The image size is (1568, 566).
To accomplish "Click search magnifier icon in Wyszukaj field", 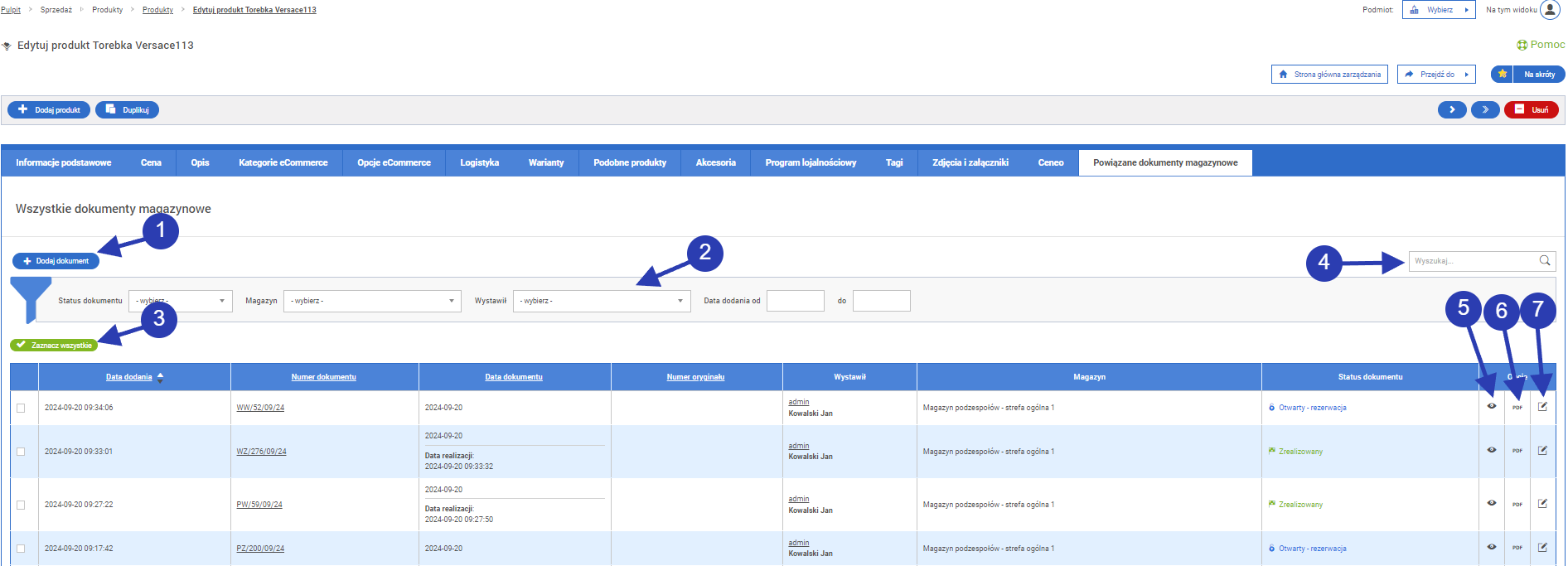I will coord(1545,261).
